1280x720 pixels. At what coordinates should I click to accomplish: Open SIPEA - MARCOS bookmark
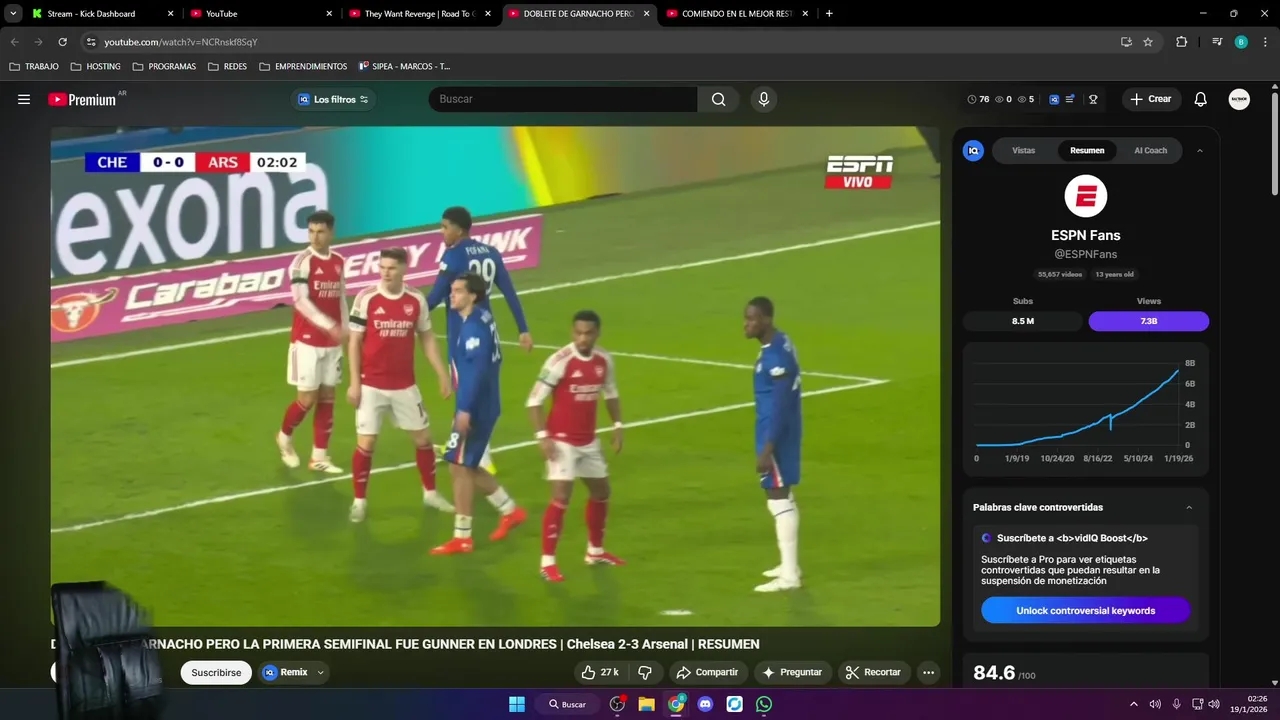tap(404, 66)
